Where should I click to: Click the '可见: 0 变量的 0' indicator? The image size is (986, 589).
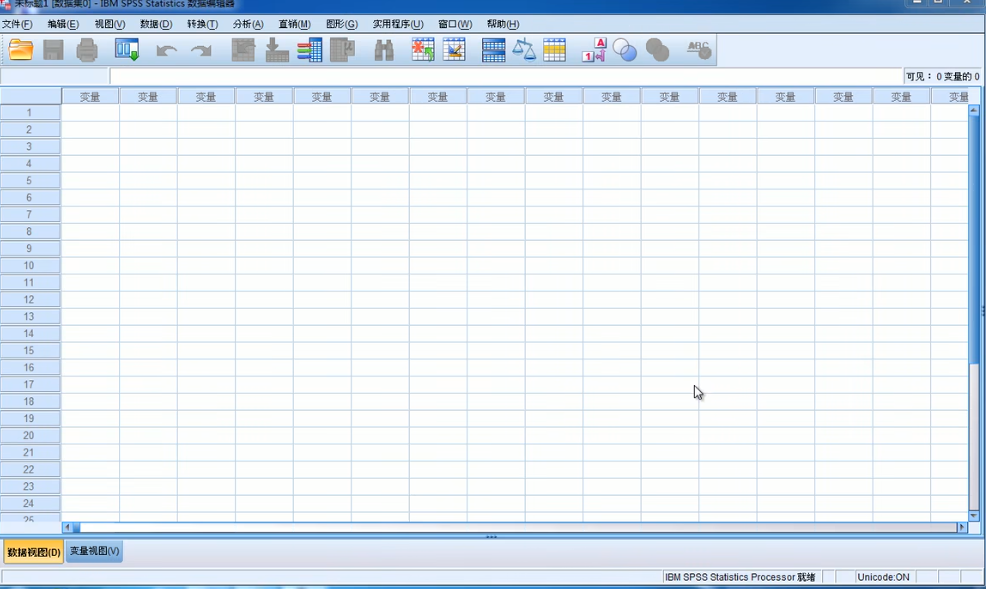(943, 77)
